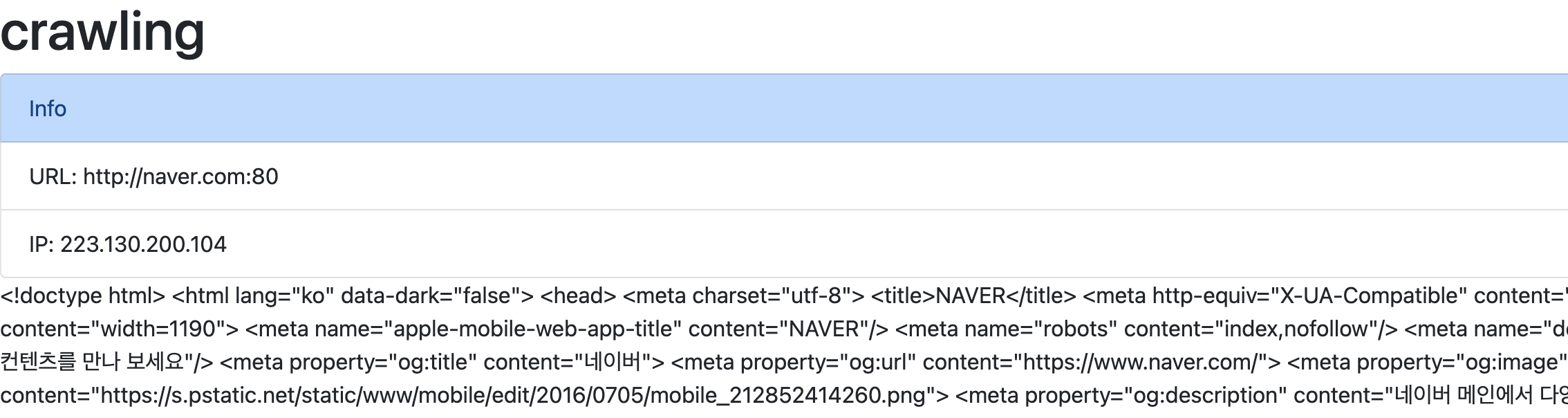Viewport: 1568px width, 418px height.
Task: Click the 223.130.200.104 IP address value
Action: [x=143, y=244]
